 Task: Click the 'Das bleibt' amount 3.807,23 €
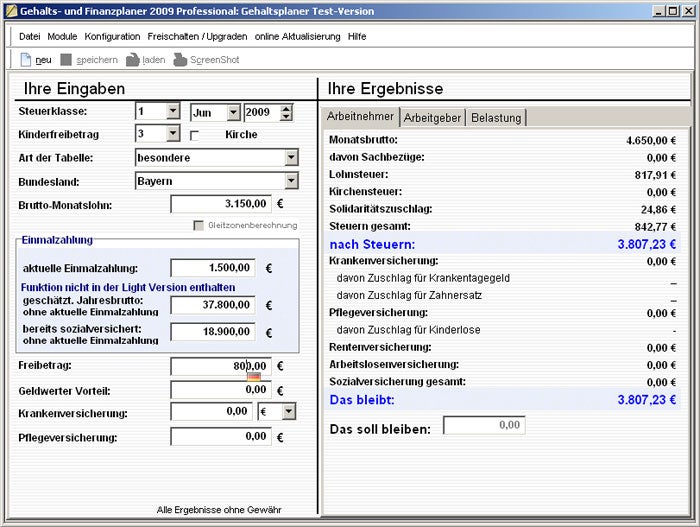click(646, 400)
